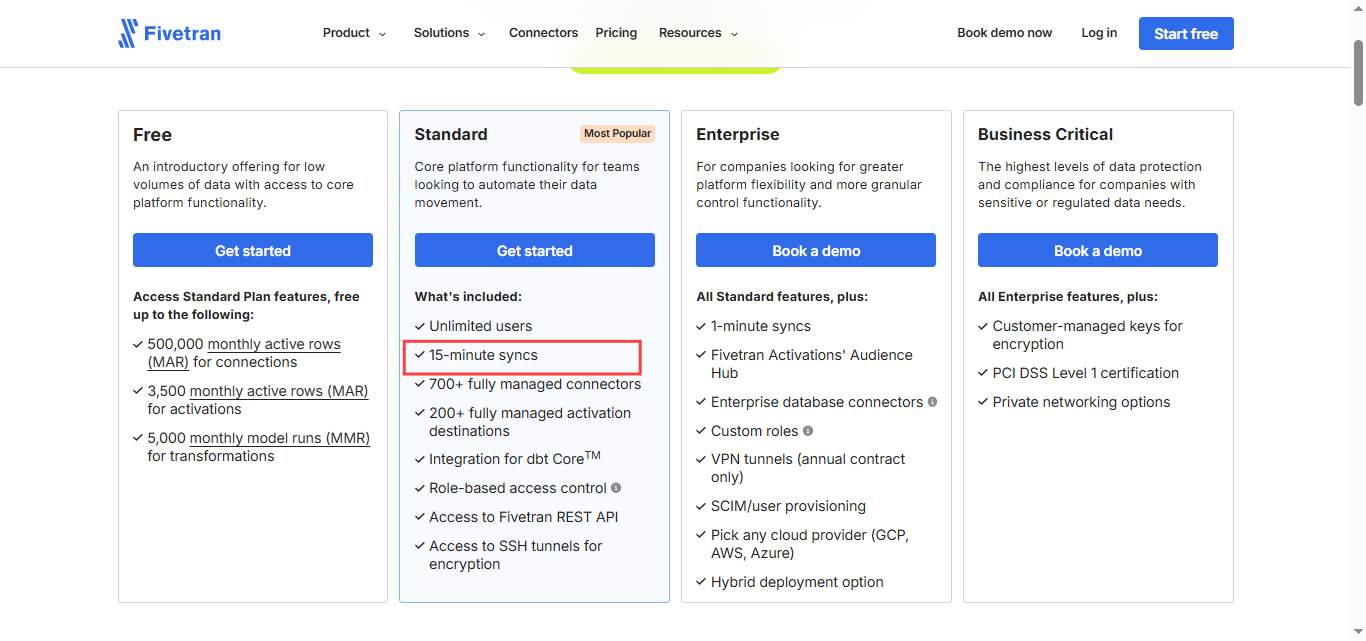
Task: Click '200+ fully managed activation destinations' text
Action: pyautogui.click(x=530, y=422)
